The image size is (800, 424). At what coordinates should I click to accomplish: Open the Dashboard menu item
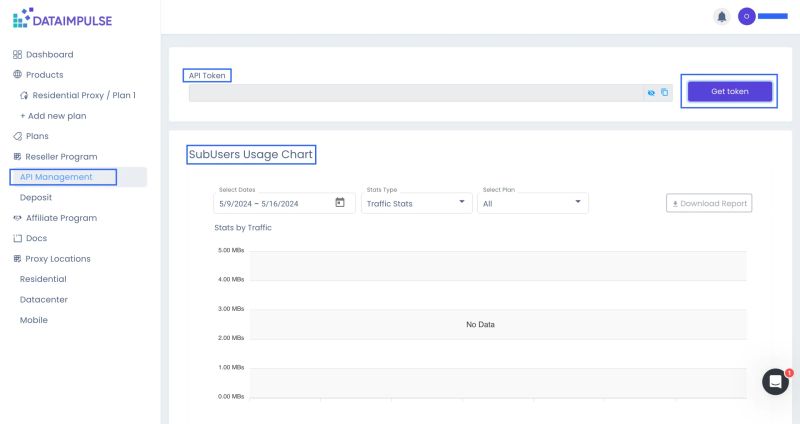point(49,55)
